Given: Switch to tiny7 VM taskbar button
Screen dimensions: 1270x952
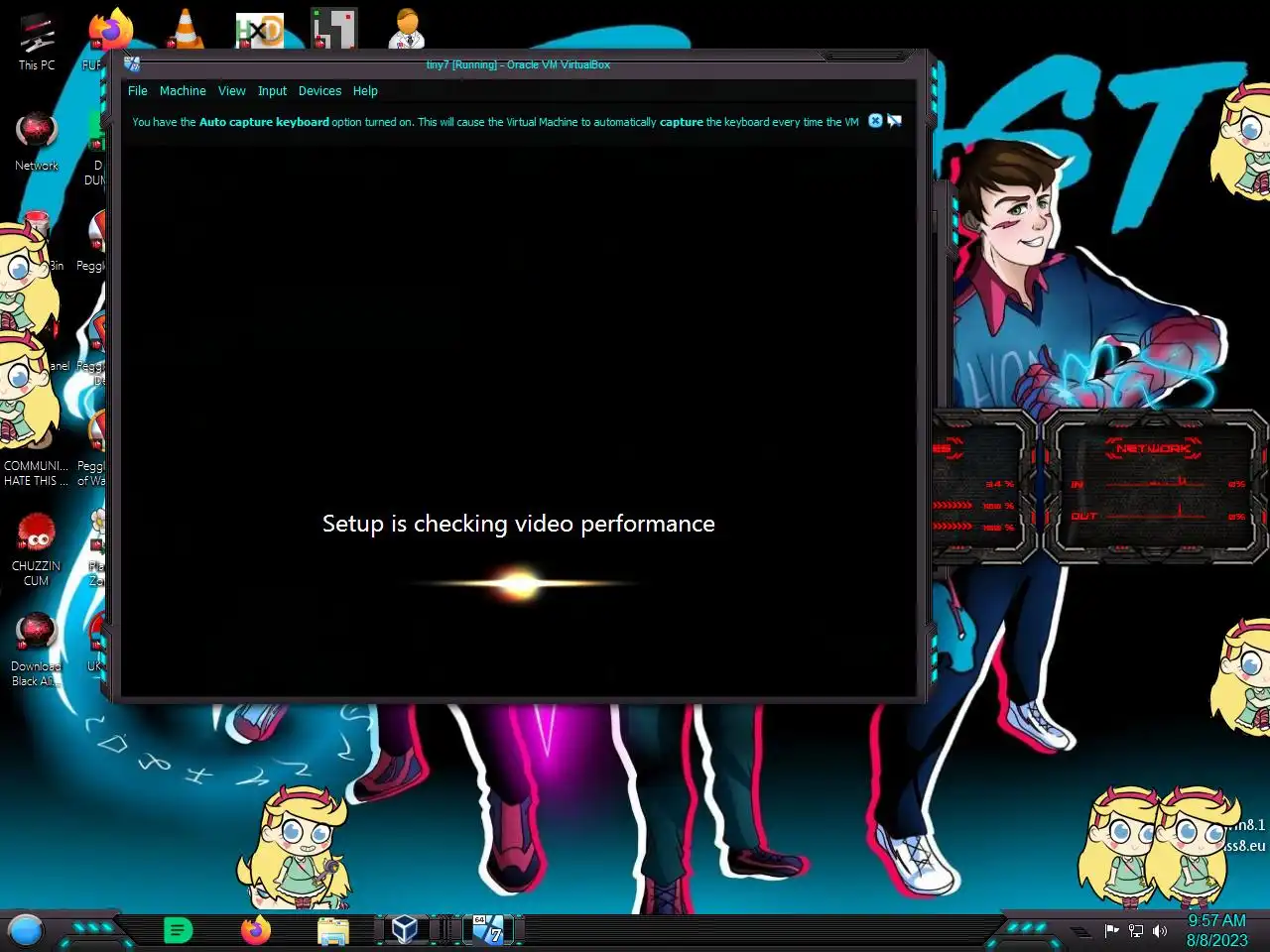Looking at the screenshot, I should [x=487, y=929].
